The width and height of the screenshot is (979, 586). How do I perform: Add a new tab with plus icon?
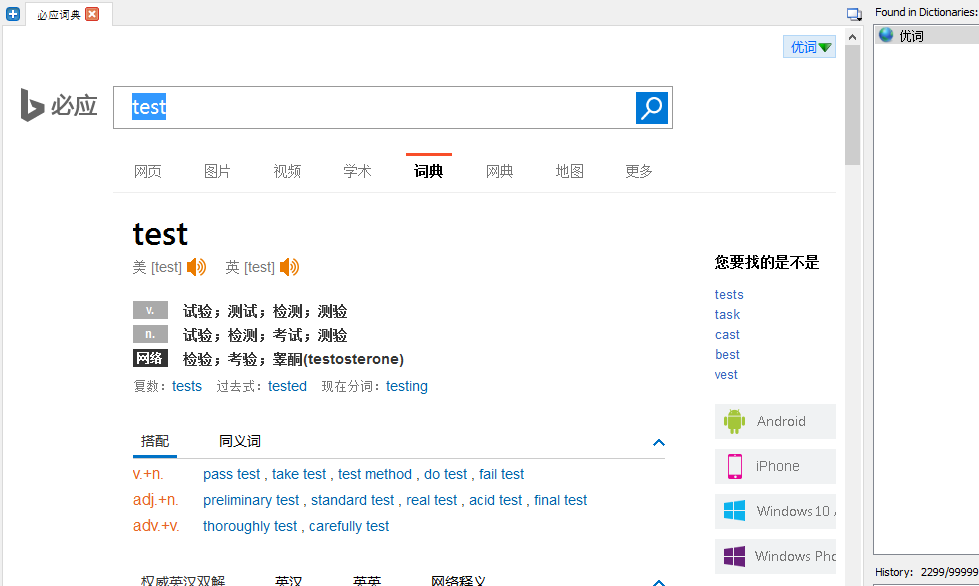pos(12,14)
